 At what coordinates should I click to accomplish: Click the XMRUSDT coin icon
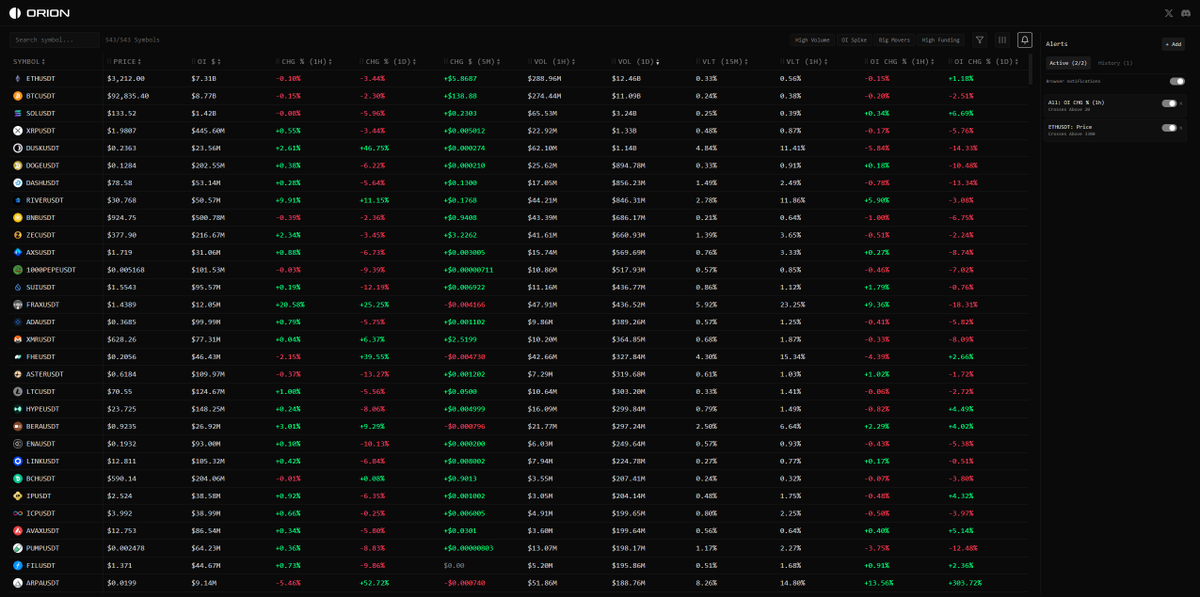pyautogui.click(x=18, y=339)
